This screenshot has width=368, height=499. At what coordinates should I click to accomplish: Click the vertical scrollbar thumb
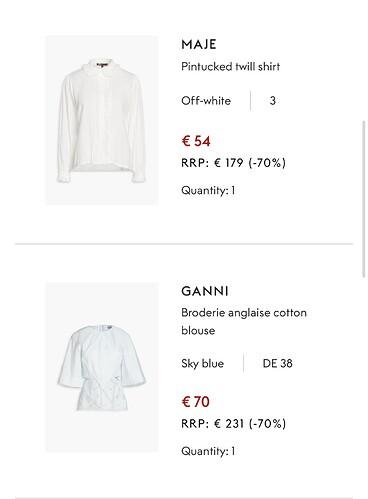(364, 199)
